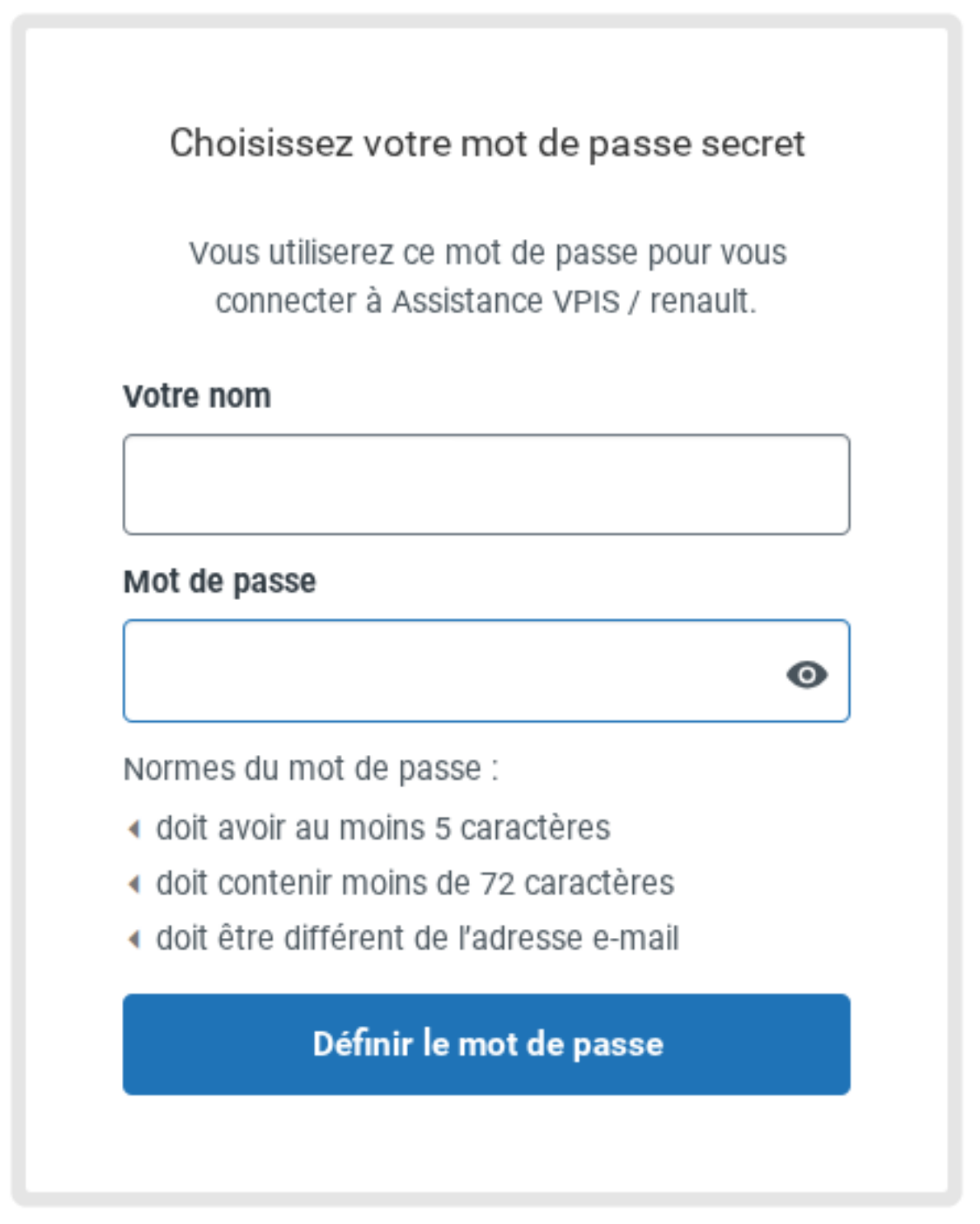
Task: Click the 'Normes du mot de passe' text
Action: (x=311, y=769)
